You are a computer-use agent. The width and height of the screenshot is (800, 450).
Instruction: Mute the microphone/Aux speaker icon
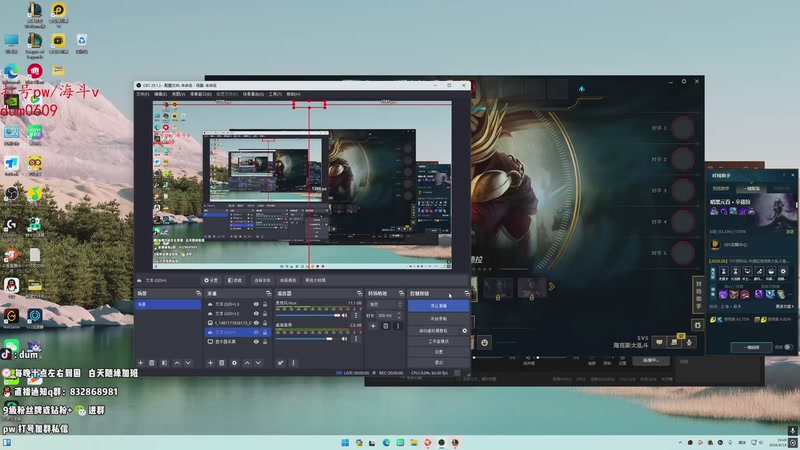pyautogui.click(x=344, y=315)
